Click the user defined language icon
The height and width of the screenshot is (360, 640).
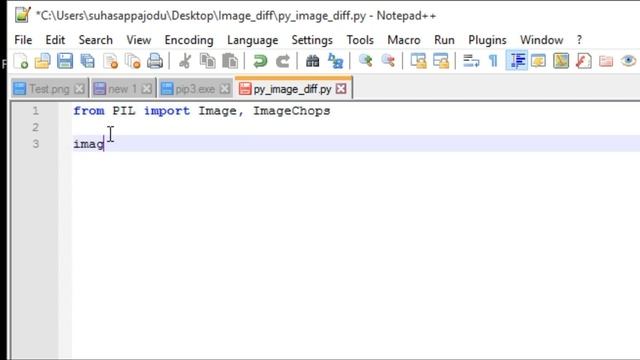point(539,61)
